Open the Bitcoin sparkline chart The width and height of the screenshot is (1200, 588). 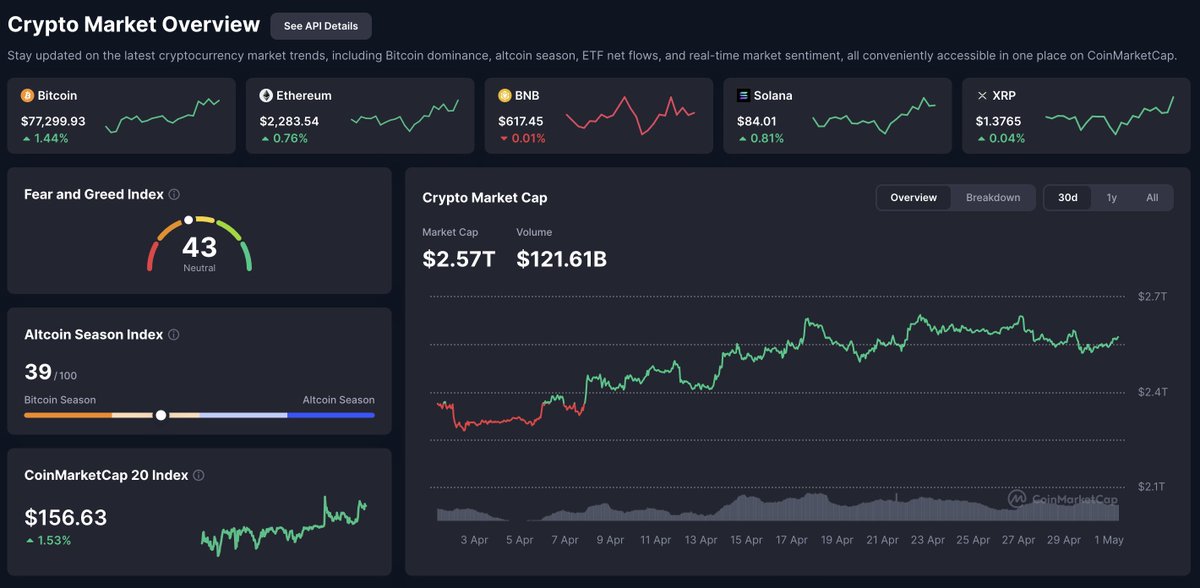[x=163, y=116]
